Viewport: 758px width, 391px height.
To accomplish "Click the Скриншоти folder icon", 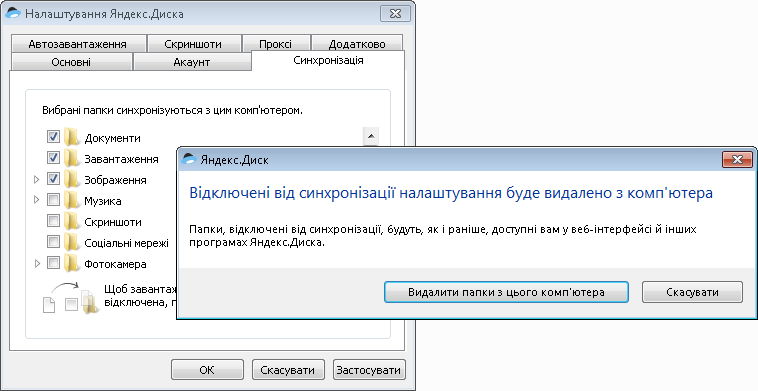I will (72, 221).
